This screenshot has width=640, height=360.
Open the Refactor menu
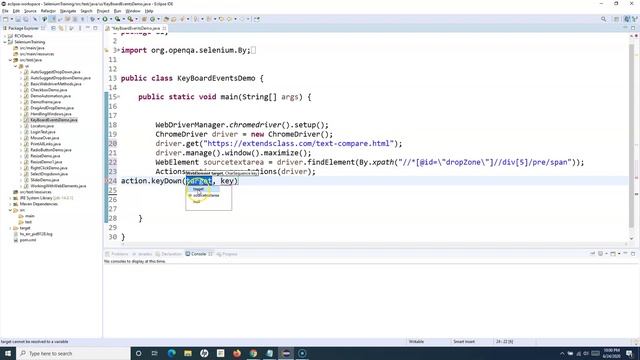pos(48,11)
